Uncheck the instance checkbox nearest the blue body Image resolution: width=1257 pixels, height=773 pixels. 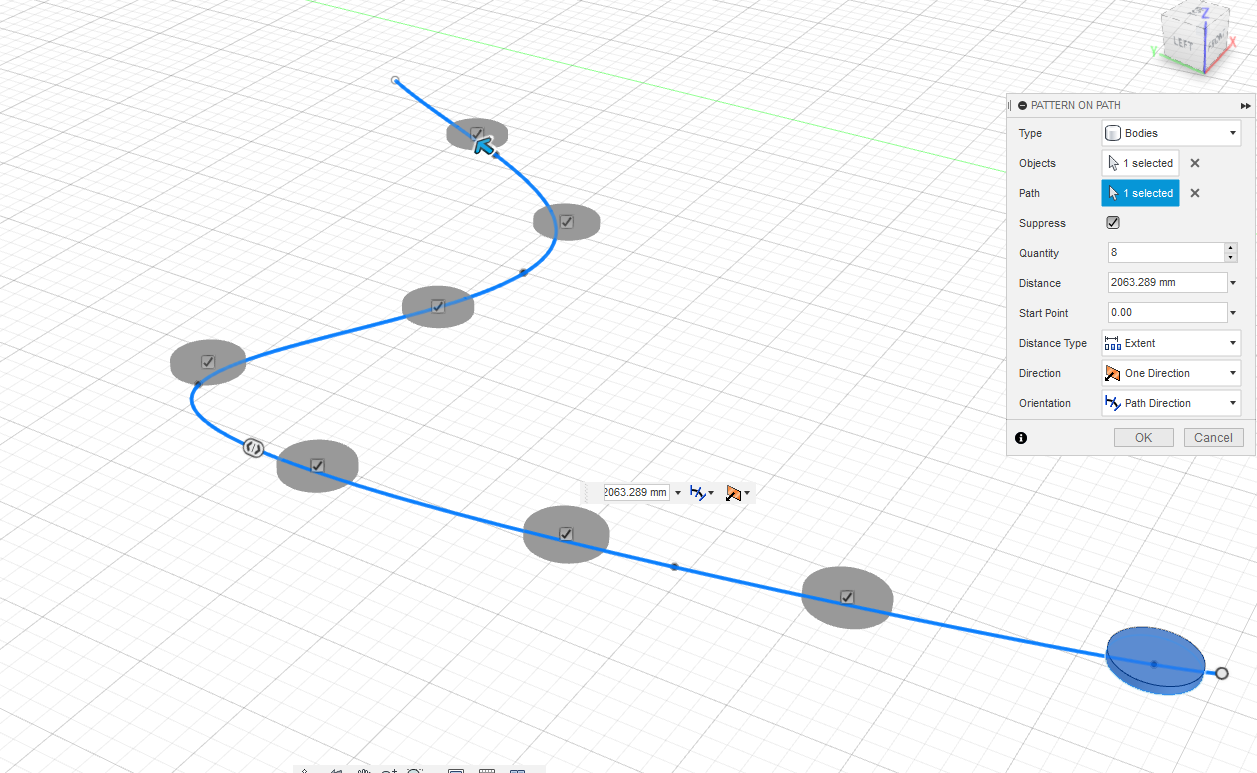tap(847, 597)
